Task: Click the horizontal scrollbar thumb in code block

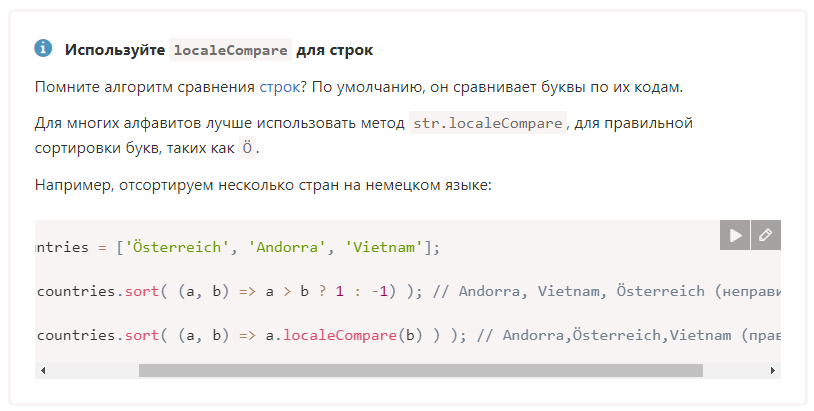Action: click(420, 371)
